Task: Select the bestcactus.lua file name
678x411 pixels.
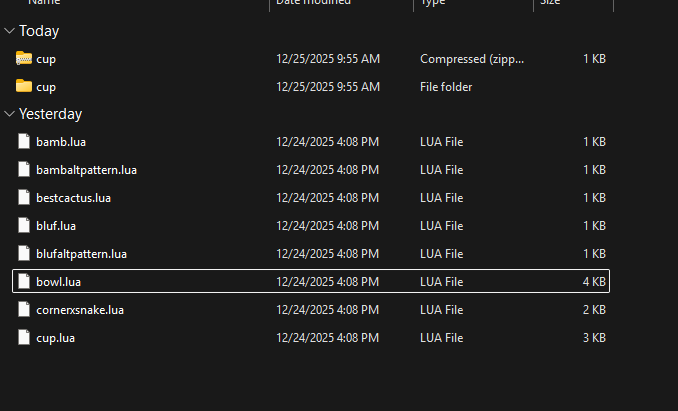Action: coord(73,198)
